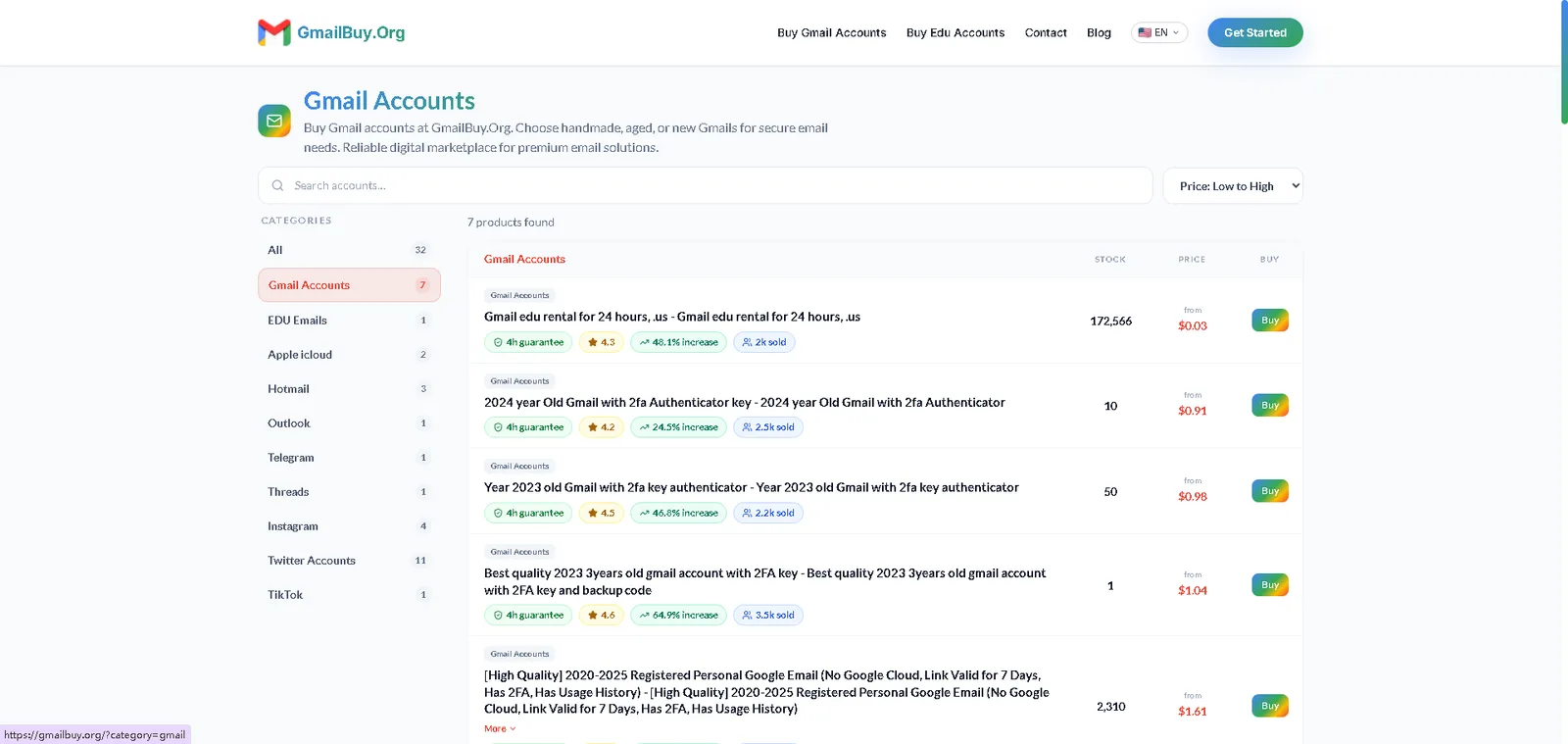Click the 4.5 star rating badge
Screen dimensions: 1568x744
click(x=602, y=513)
